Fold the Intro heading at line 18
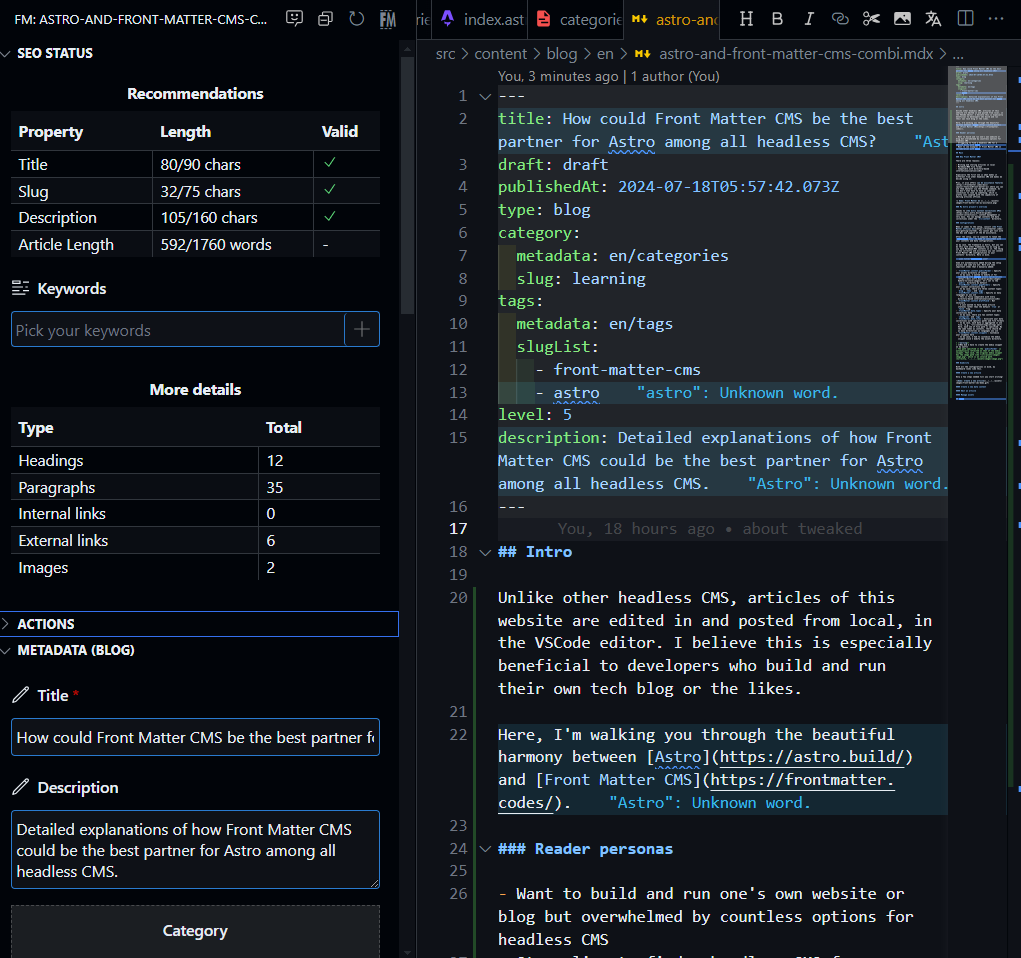Viewport: 1021px width, 958px height. tap(485, 552)
